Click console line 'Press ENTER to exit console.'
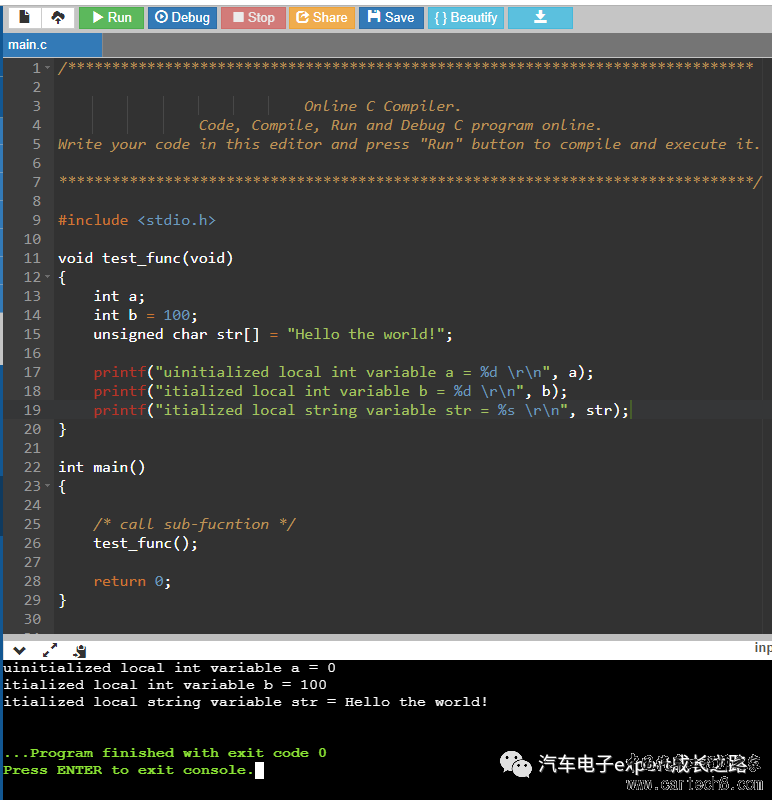The image size is (772, 800). 129,770
